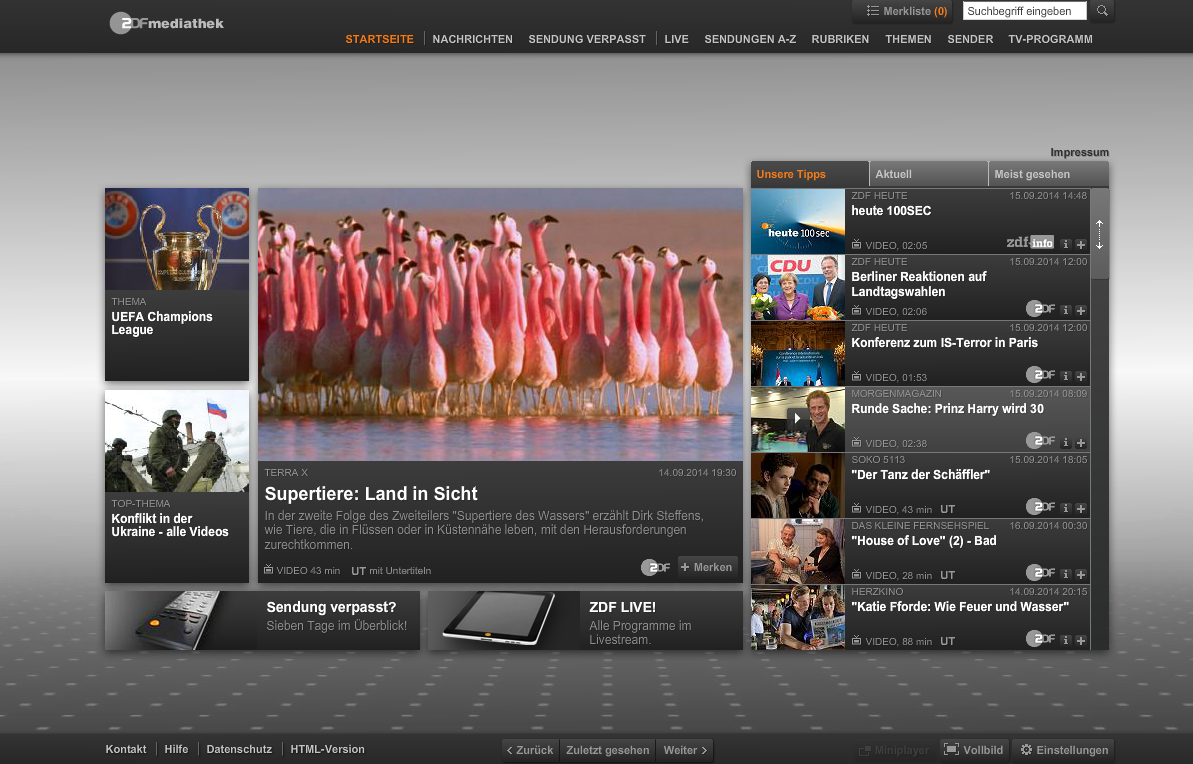Open Datenschutz footer link
This screenshot has height=764, width=1193.
coord(239,750)
